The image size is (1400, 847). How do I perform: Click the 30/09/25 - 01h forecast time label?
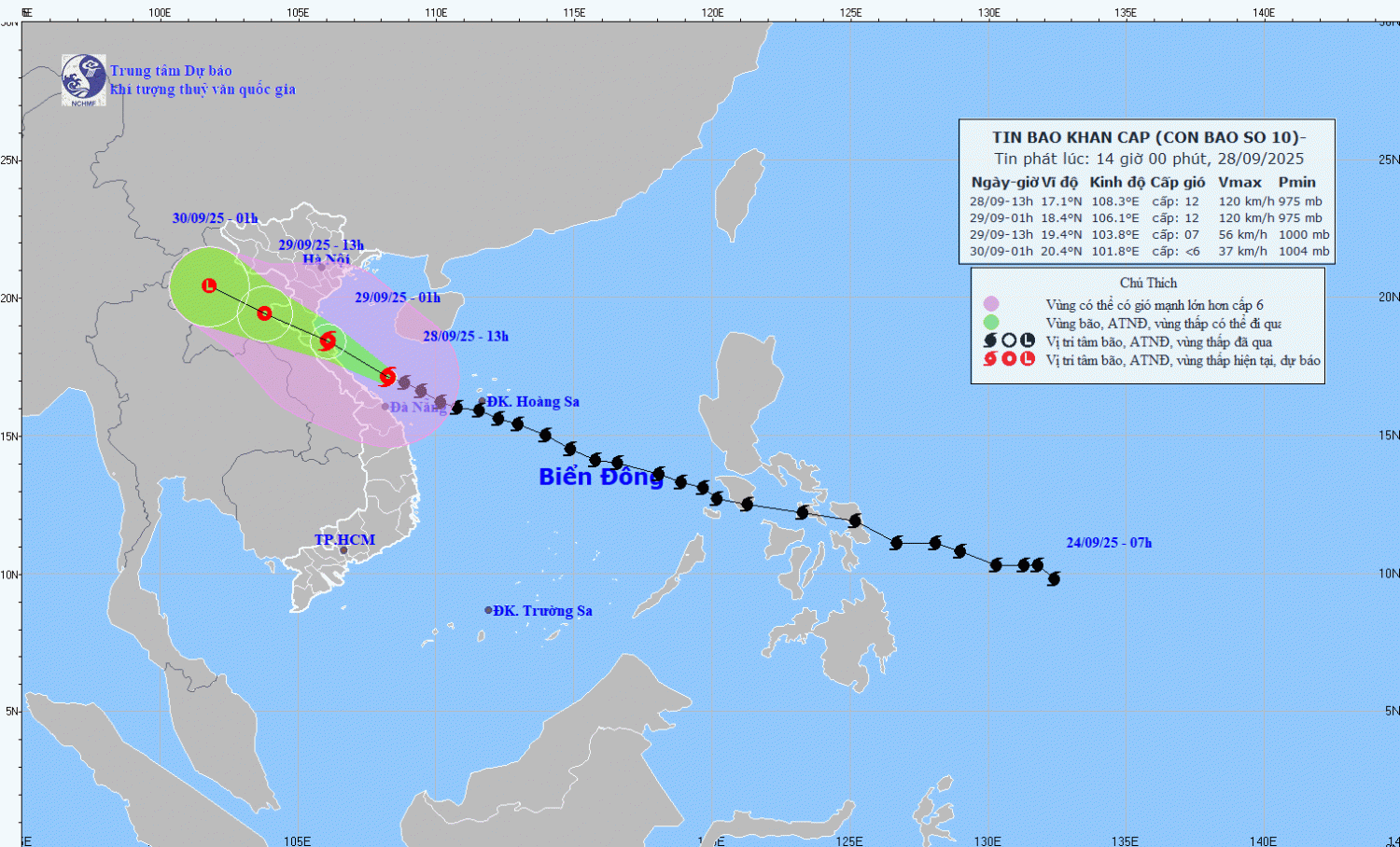pyautogui.click(x=215, y=218)
